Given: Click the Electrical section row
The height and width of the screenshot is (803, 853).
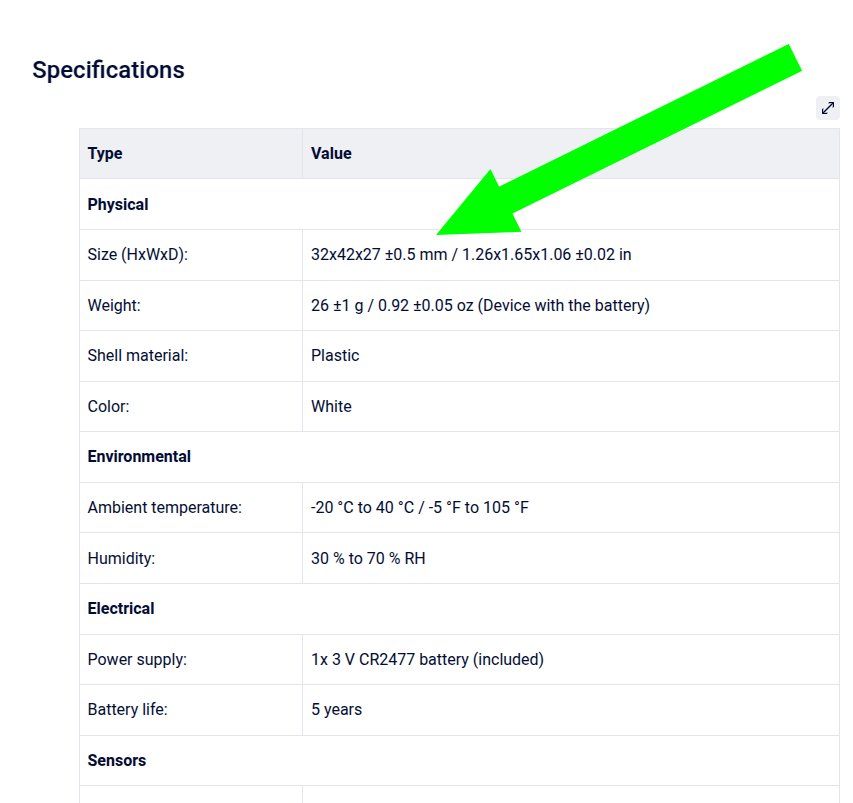Looking at the screenshot, I should pyautogui.click(x=459, y=609).
